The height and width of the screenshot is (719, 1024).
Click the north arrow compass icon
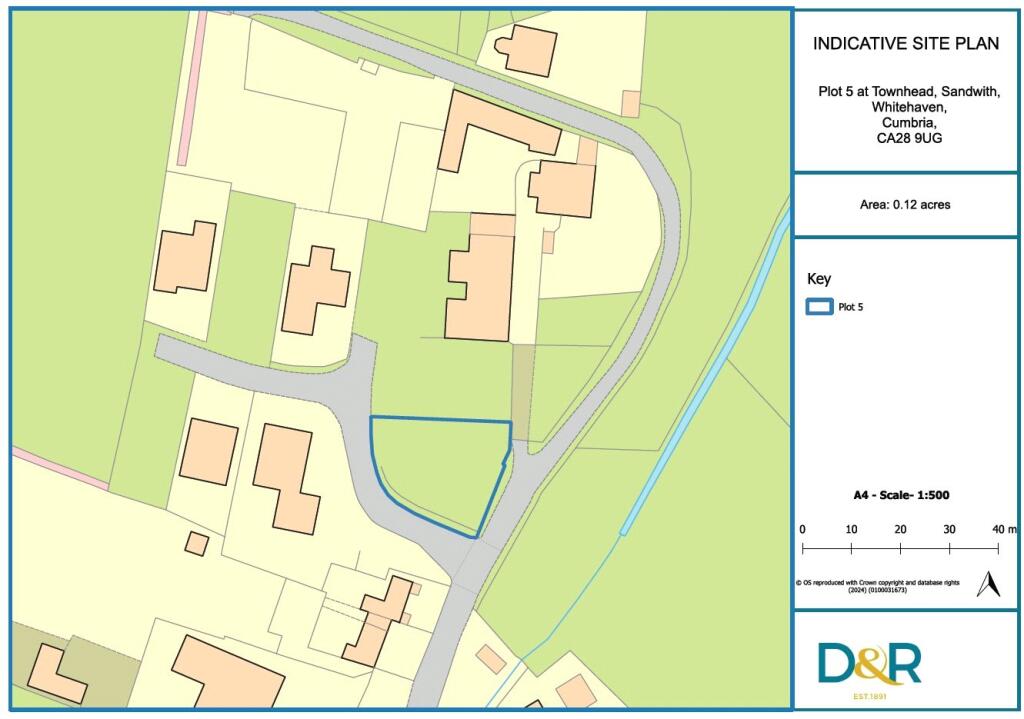coord(989,584)
